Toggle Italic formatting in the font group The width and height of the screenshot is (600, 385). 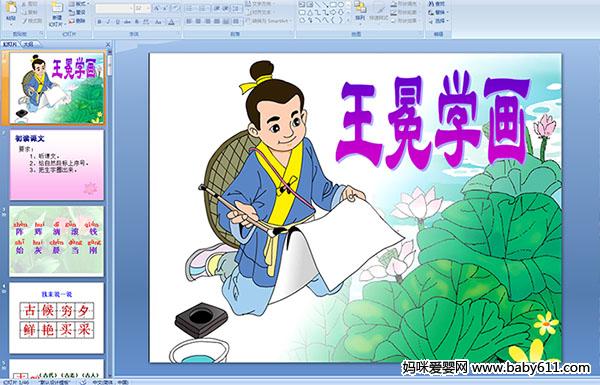(108, 22)
